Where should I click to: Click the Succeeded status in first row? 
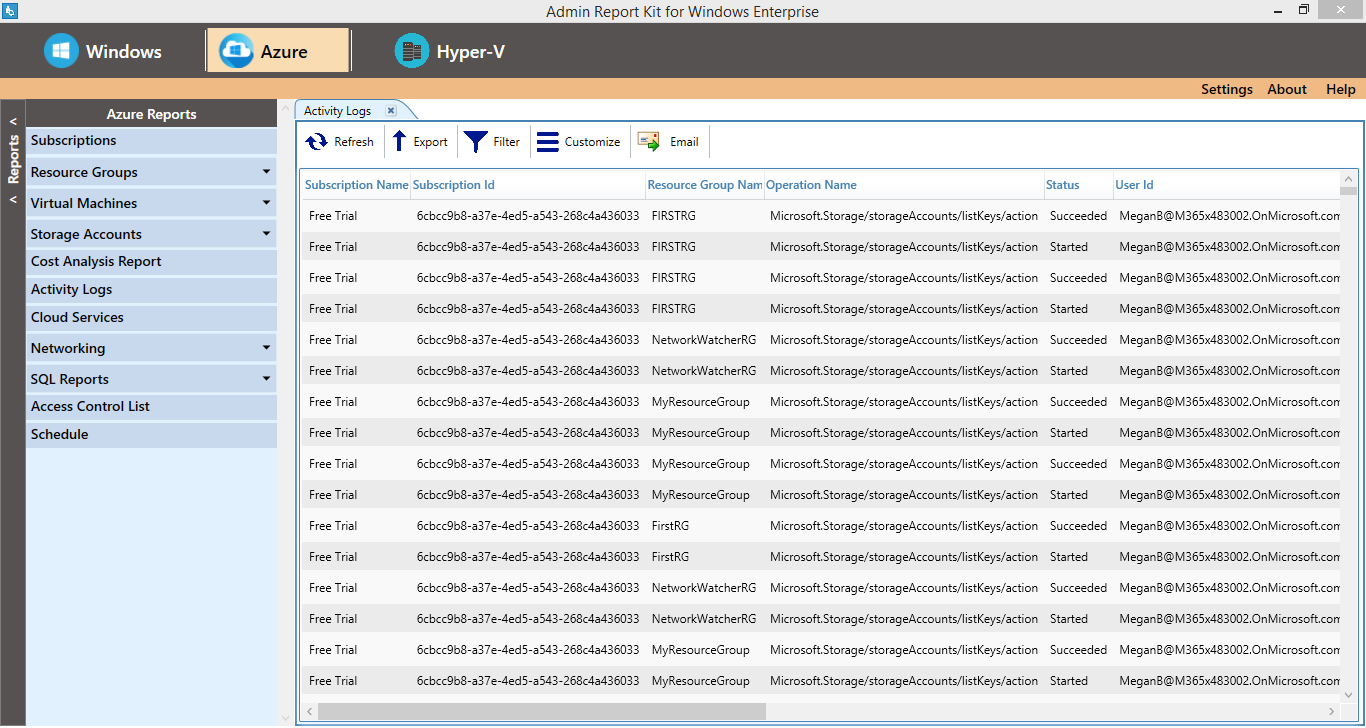click(1078, 216)
